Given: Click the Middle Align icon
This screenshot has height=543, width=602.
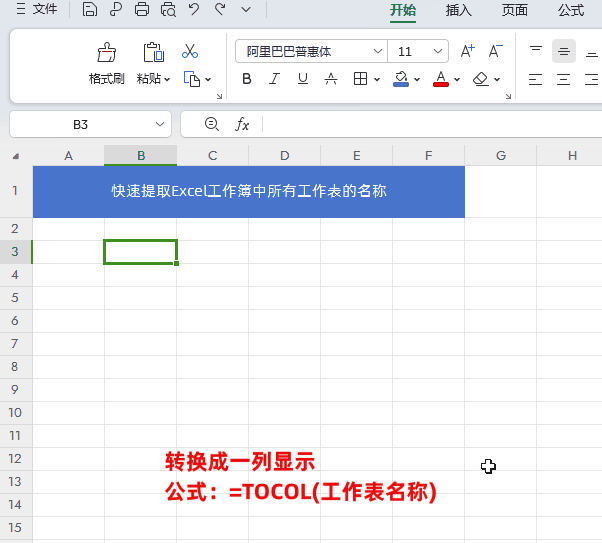Looking at the screenshot, I should 564,51.
